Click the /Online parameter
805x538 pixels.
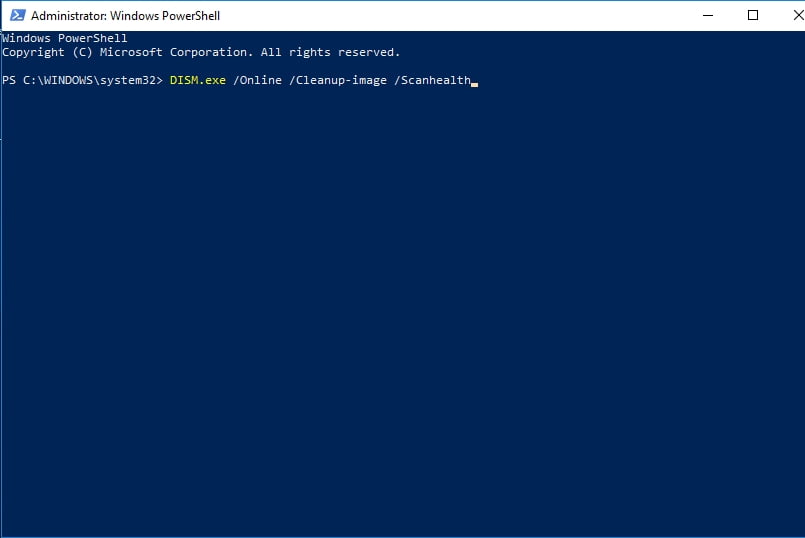coord(257,80)
